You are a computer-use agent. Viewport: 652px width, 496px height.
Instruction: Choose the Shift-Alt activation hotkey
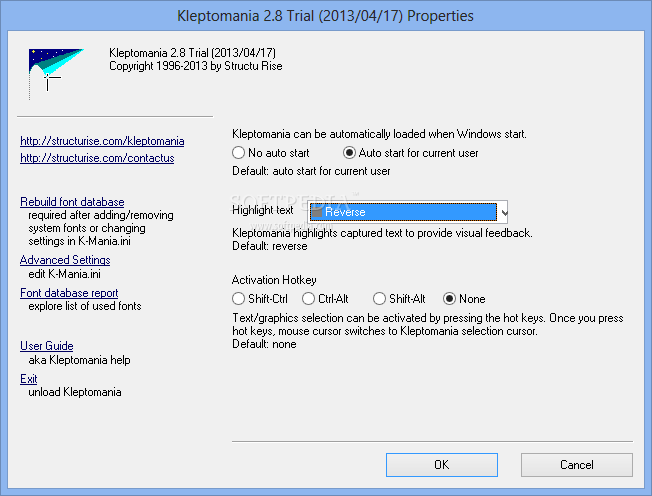pyautogui.click(x=399, y=299)
